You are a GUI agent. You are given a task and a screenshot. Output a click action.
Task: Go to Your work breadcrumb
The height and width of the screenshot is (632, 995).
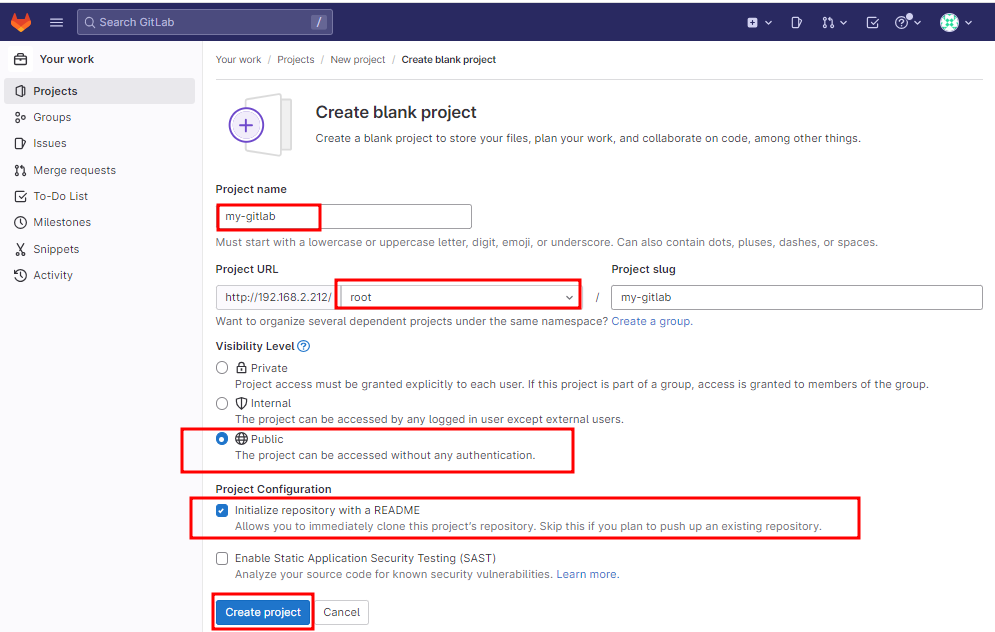point(238,60)
